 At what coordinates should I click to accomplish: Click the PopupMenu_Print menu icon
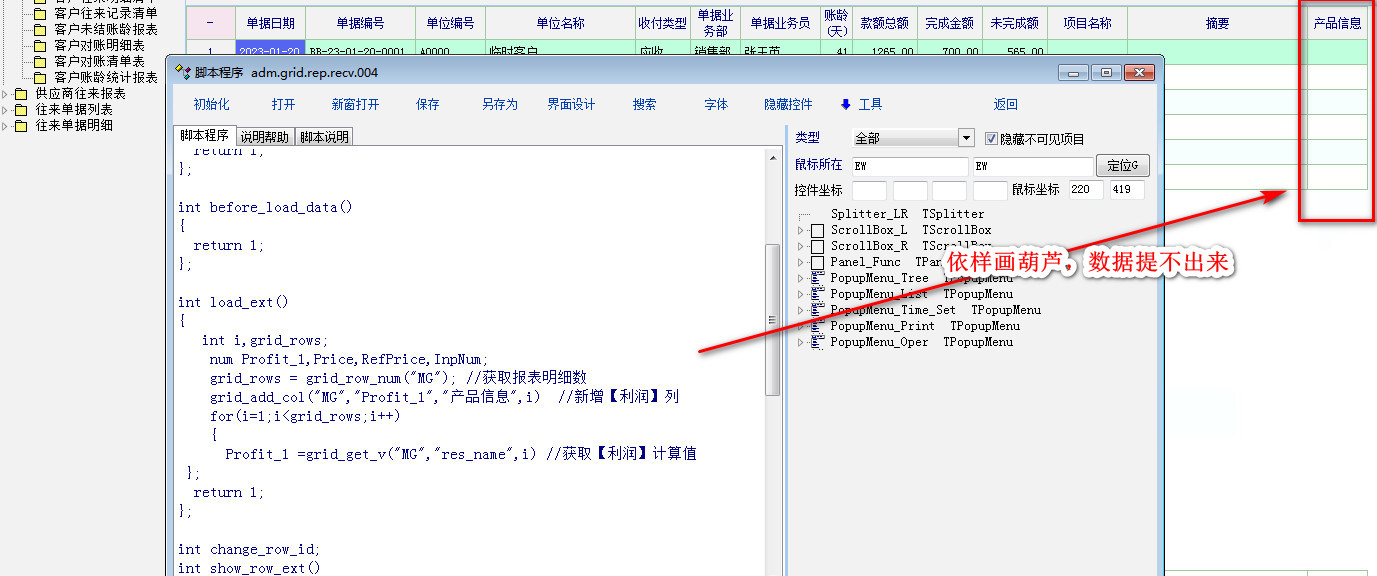[x=817, y=326]
